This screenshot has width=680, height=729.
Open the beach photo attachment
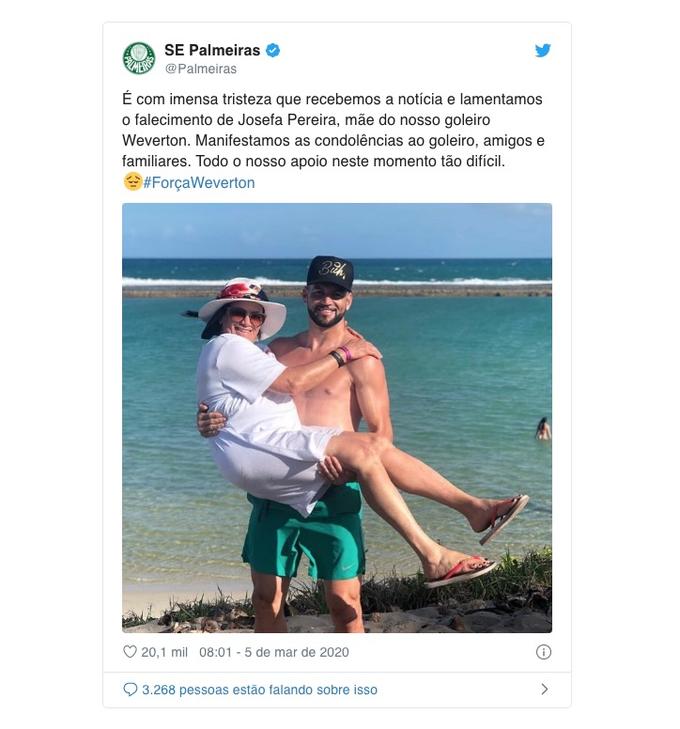pyautogui.click(x=337, y=418)
